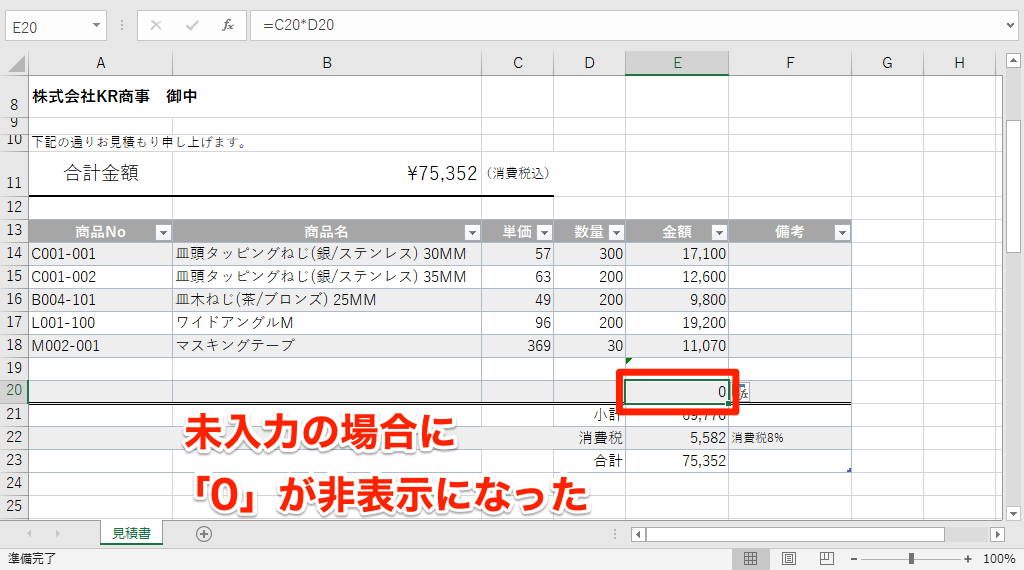Image resolution: width=1024 pixels, height=570 pixels.
Task: Click the vertical scrollbar thumb
Action: 1013,187
